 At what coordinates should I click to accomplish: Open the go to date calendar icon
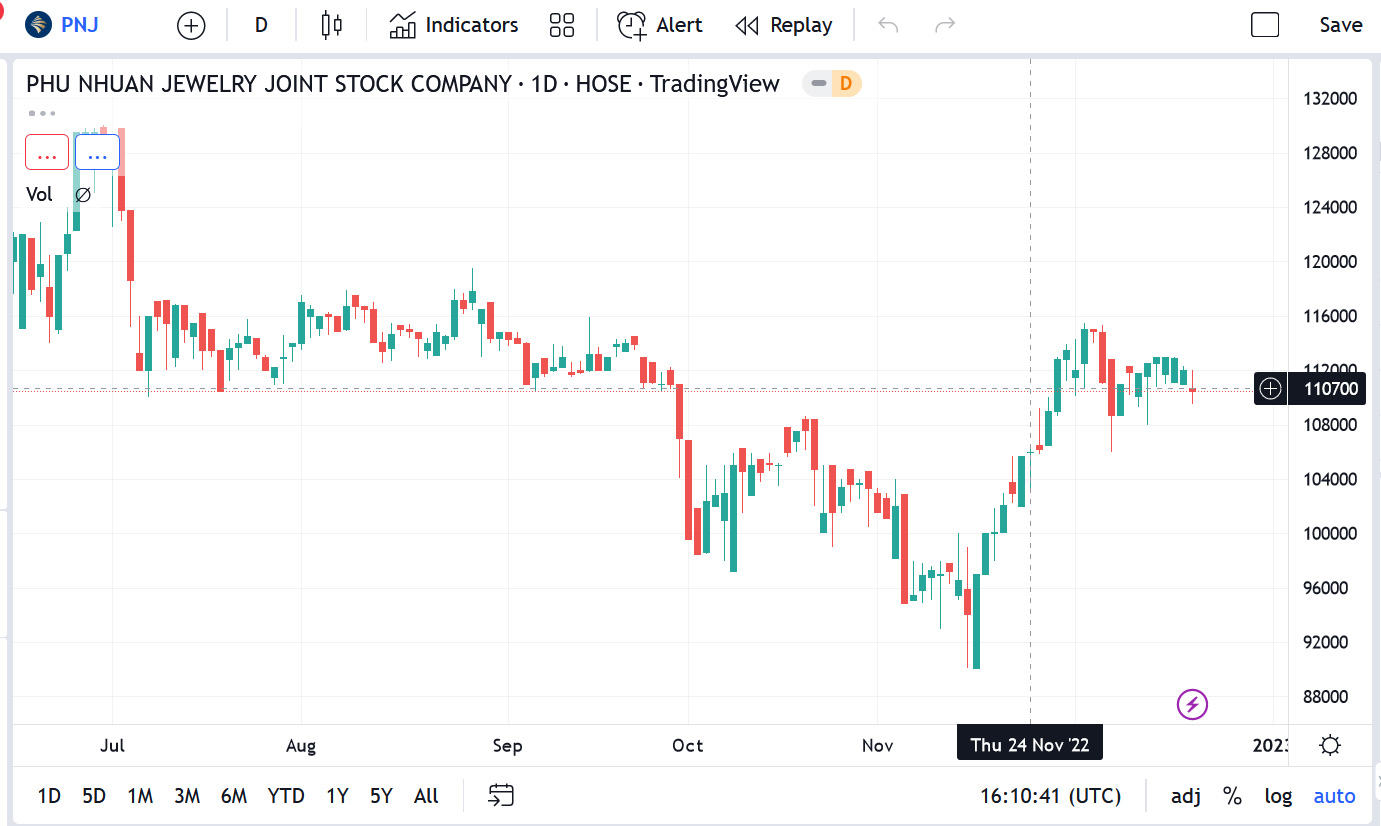501,796
